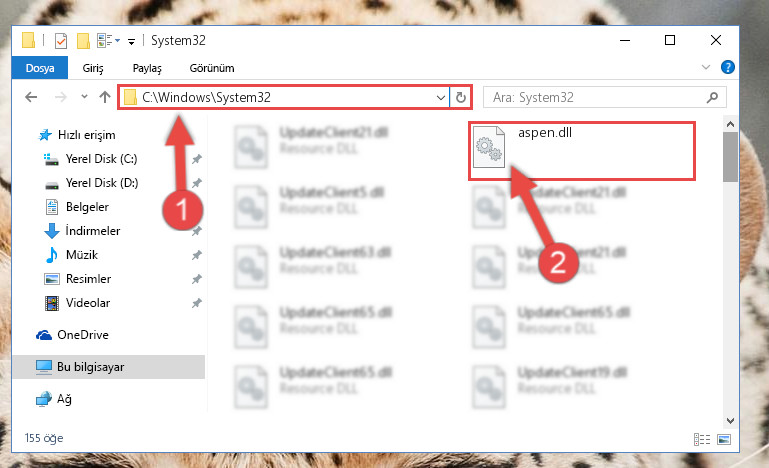Viewport: 769px width, 468px height.
Task: Switch to large icons view in the status bar
Action: [724, 439]
